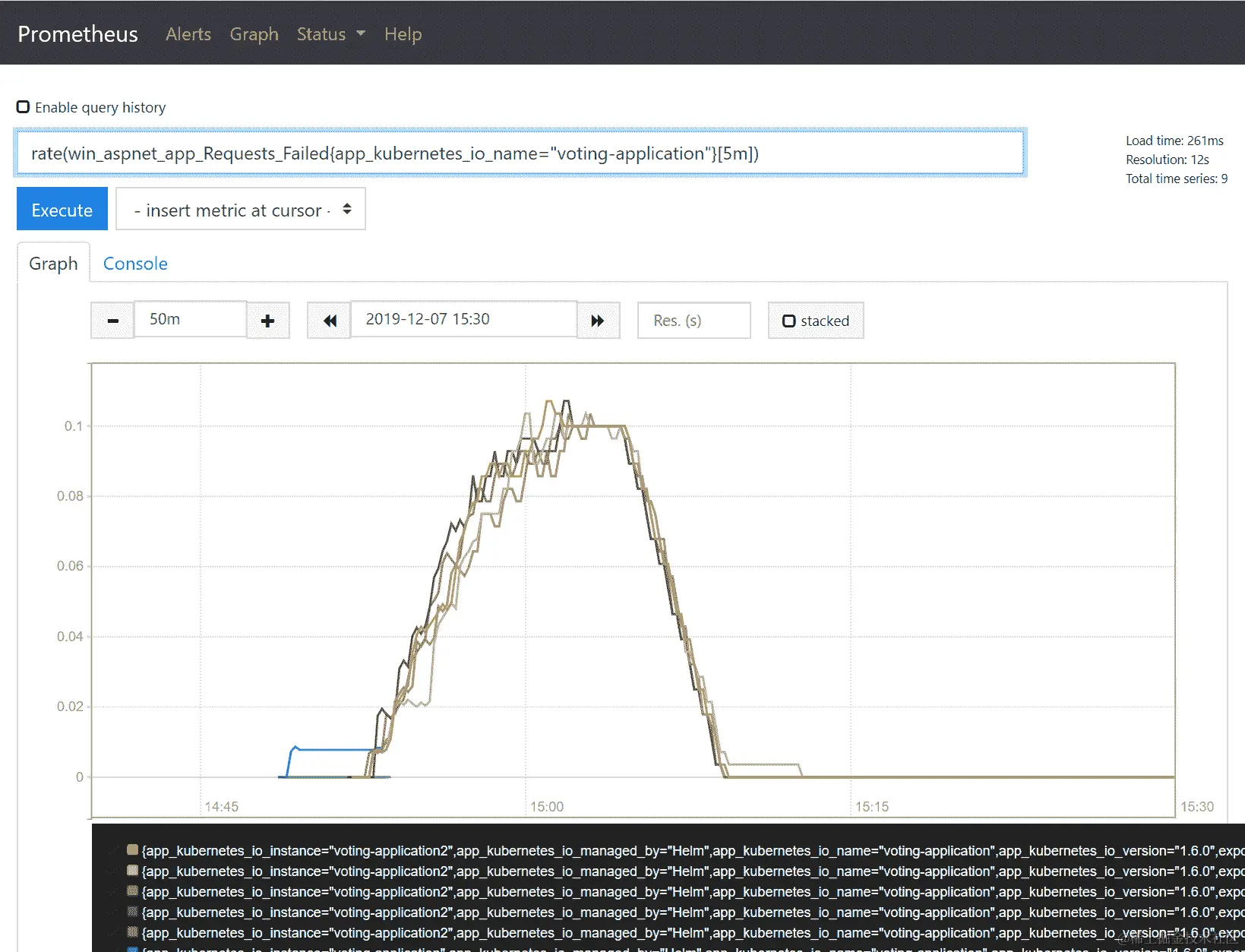Click the 50m range input
Screen dimensions: 1245x952
pyautogui.click(x=190, y=319)
